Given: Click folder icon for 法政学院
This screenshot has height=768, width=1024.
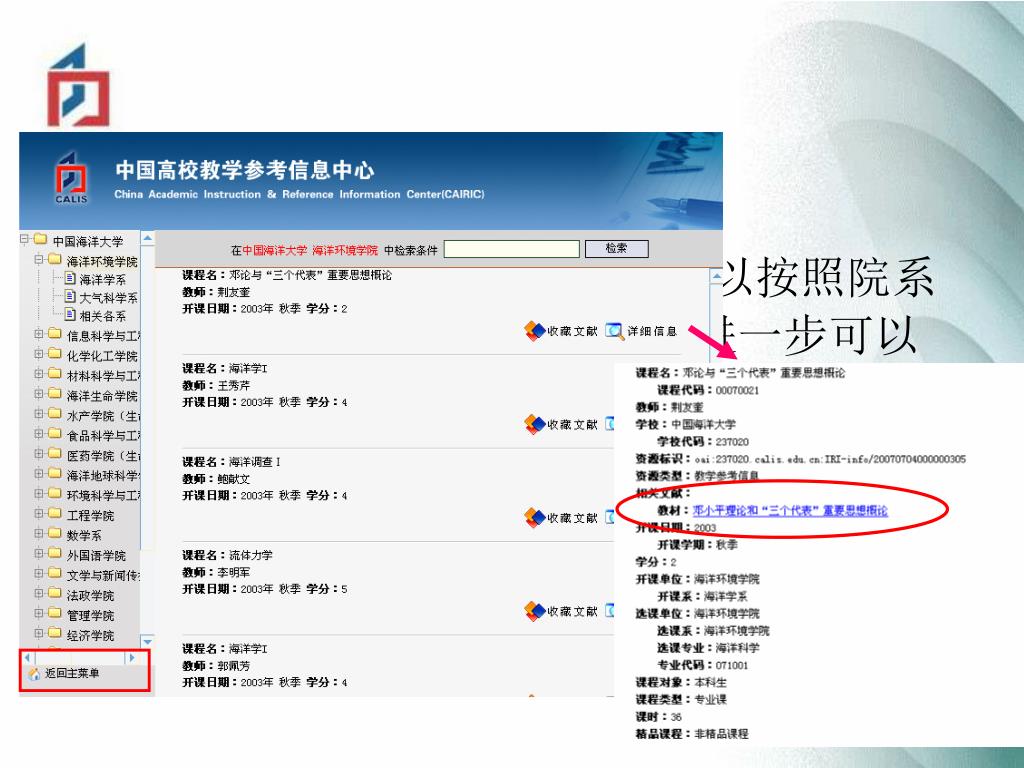Looking at the screenshot, I should point(55,594).
